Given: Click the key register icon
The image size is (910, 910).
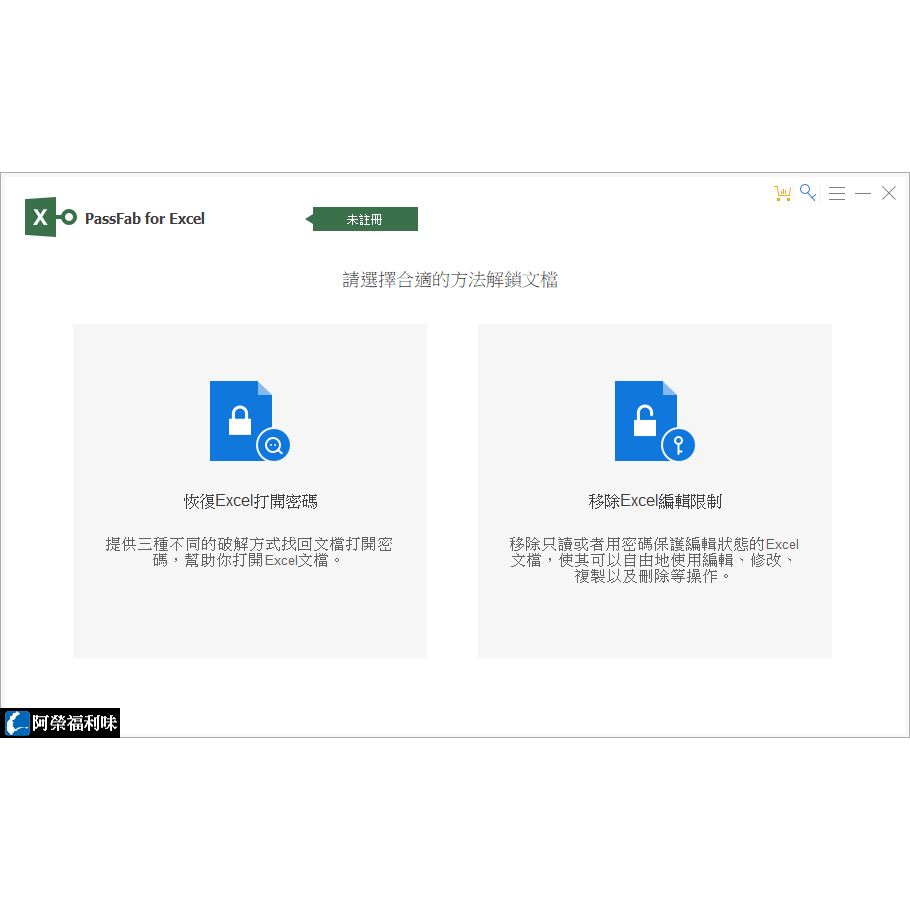Looking at the screenshot, I should point(808,193).
